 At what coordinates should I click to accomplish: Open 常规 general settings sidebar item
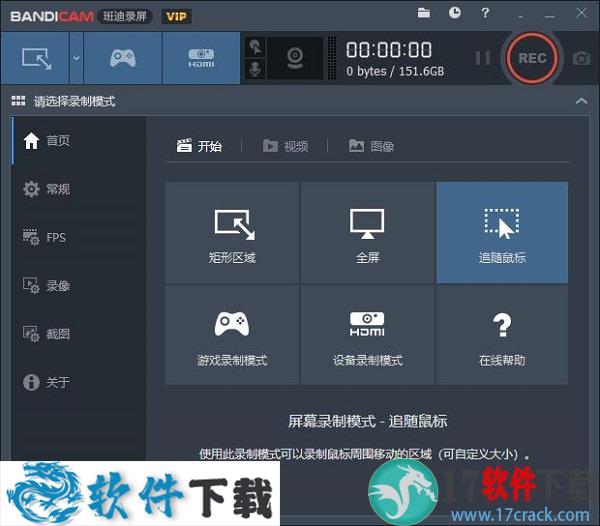[x=78, y=189]
